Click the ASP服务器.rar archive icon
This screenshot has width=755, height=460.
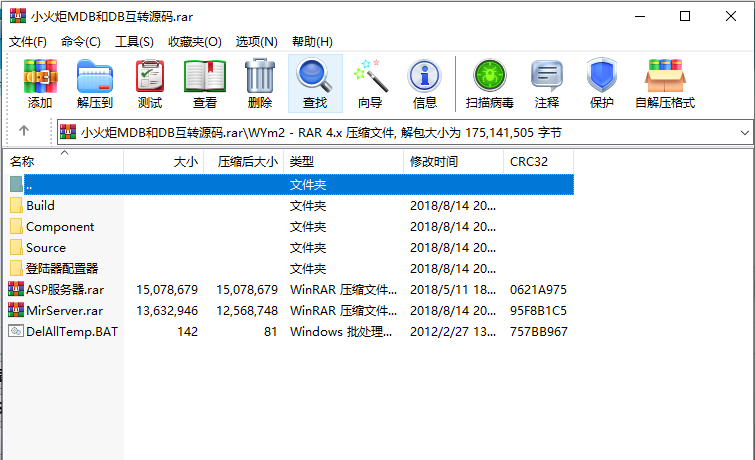pos(16,289)
